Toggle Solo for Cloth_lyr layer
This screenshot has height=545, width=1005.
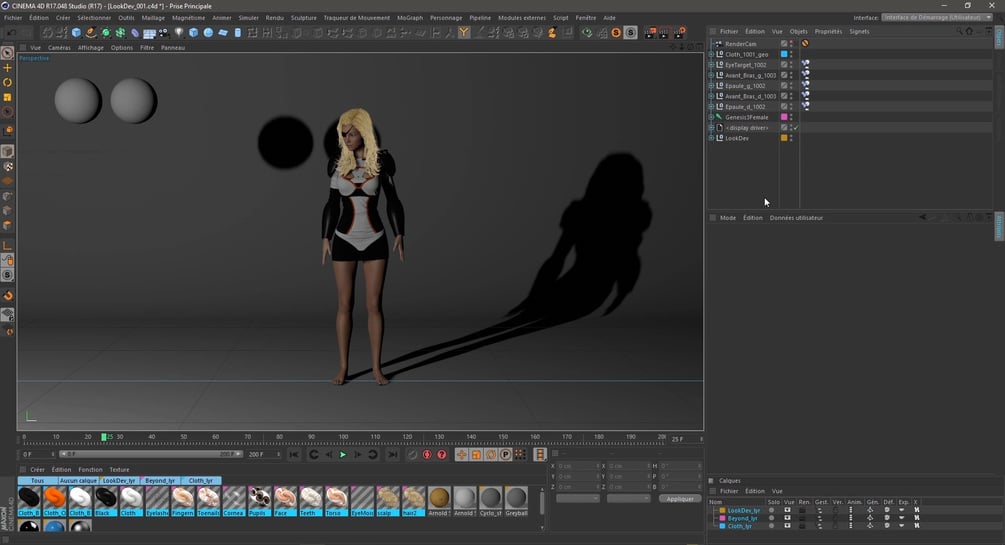tap(772, 526)
